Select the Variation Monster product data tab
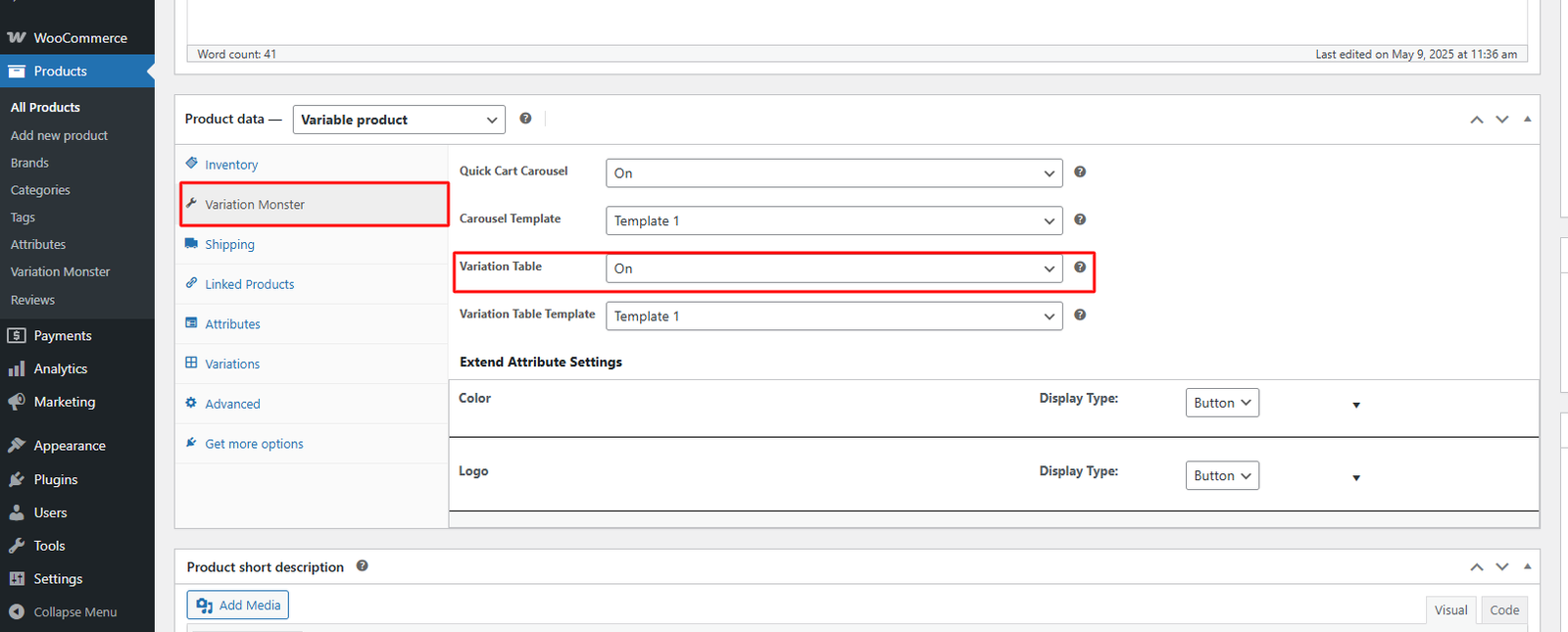The height and width of the screenshot is (632, 1568). (x=255, y=205)
